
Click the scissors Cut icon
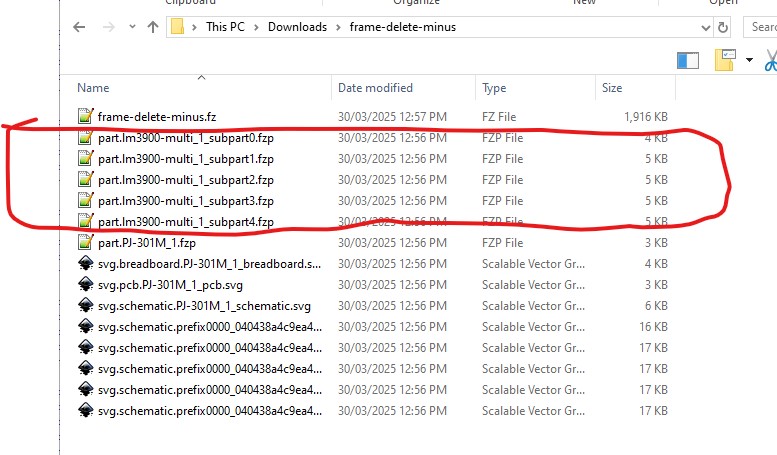tap(770, 62)
